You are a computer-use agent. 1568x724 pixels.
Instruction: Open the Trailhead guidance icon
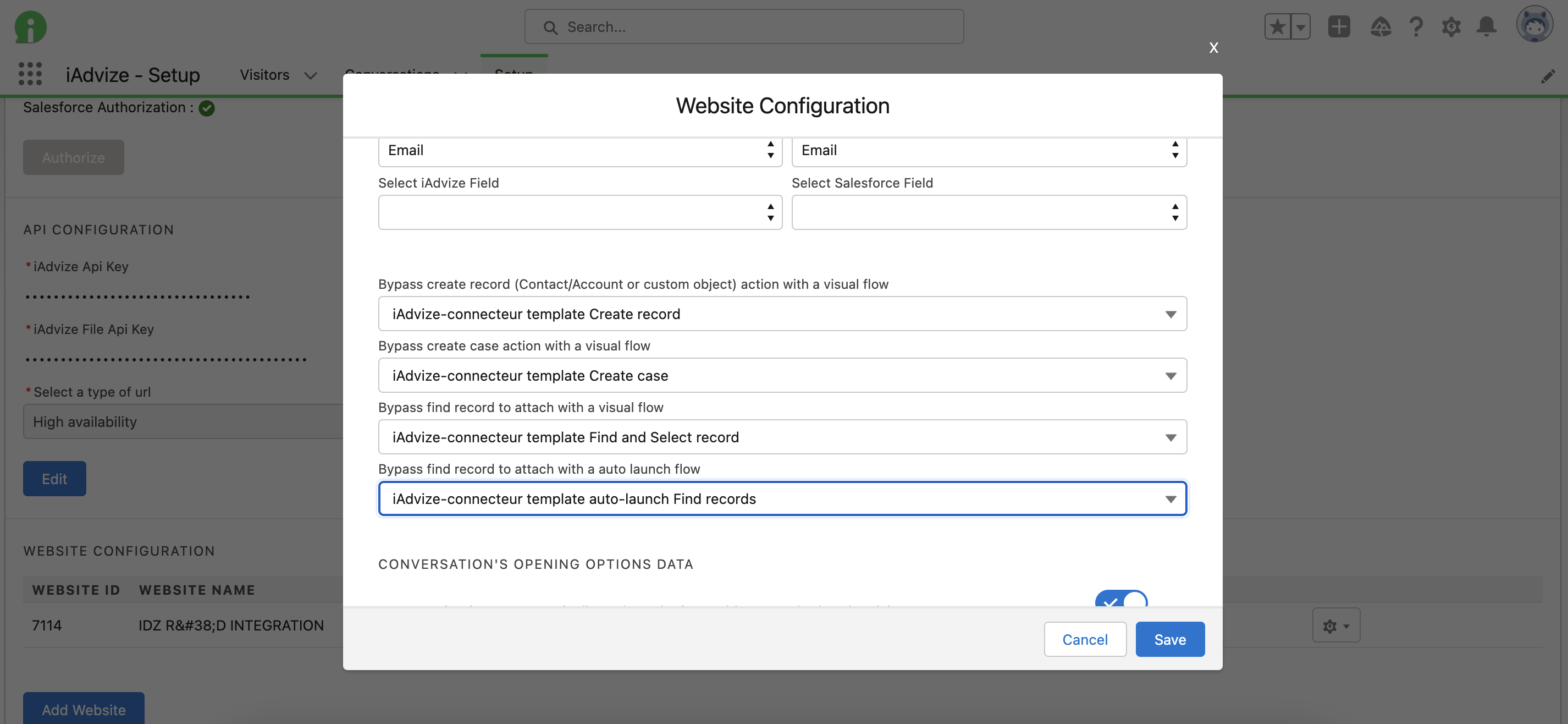(1381, 27)
